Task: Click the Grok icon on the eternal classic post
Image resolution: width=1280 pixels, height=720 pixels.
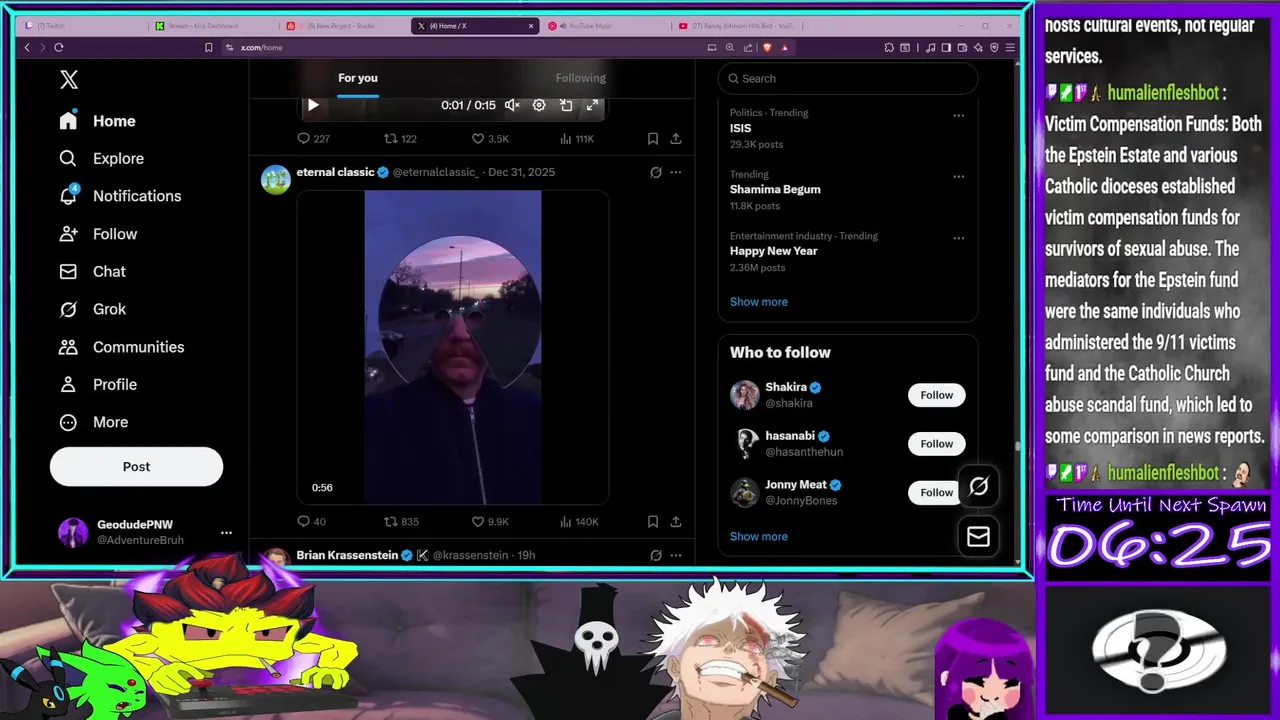Action: (656, 172)
